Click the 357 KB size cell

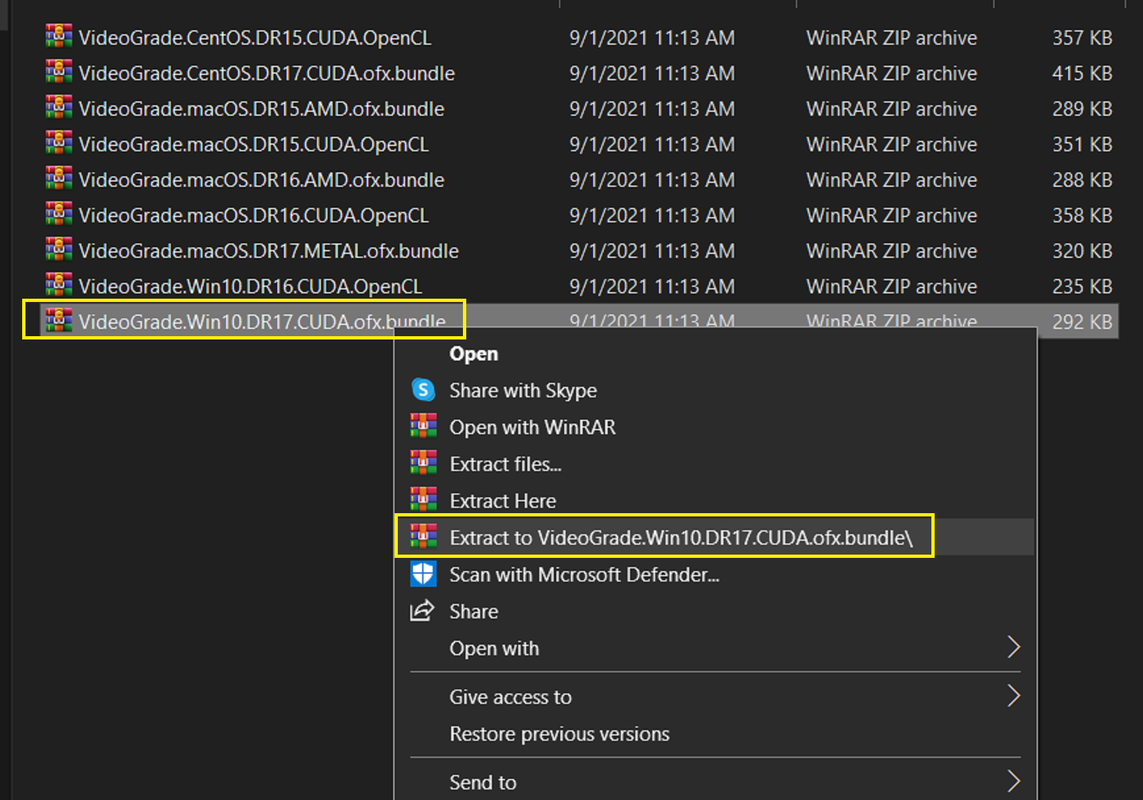1082,38
